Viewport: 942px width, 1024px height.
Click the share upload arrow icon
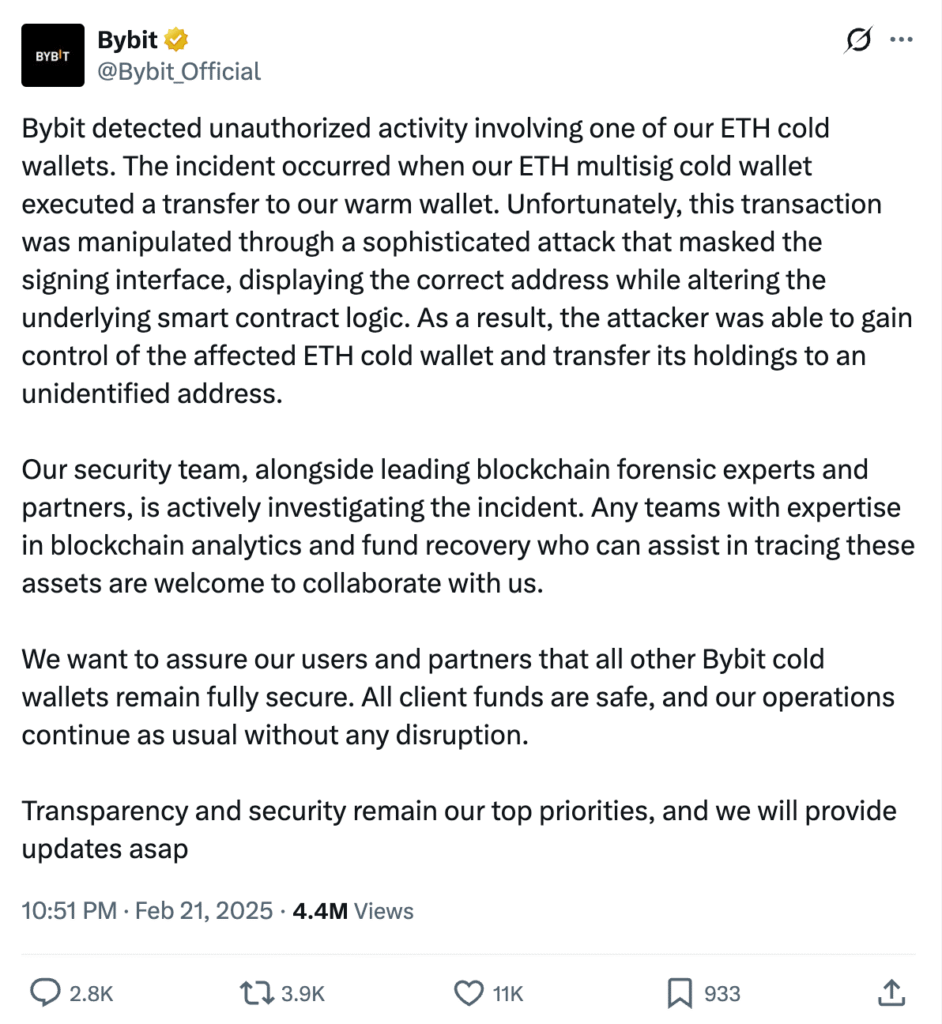point(890,992)
